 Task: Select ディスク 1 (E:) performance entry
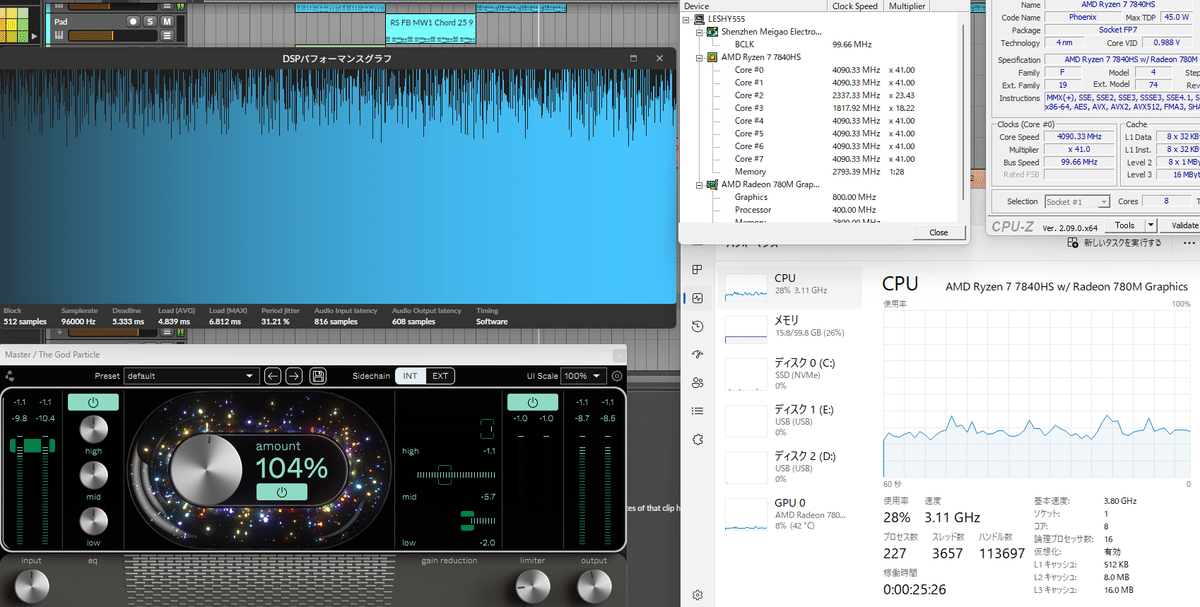[x=792, y=419]
